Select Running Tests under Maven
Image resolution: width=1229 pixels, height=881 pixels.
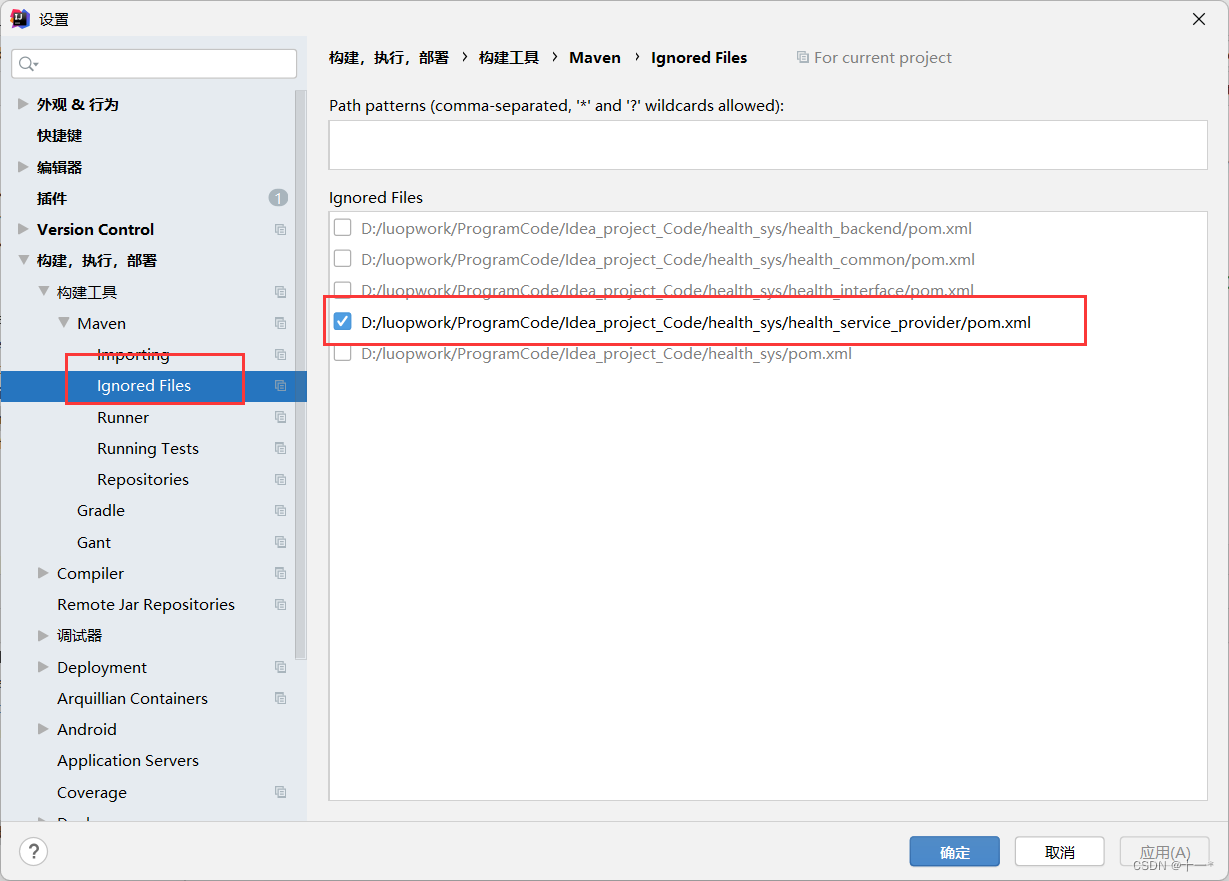pos(150,448)
